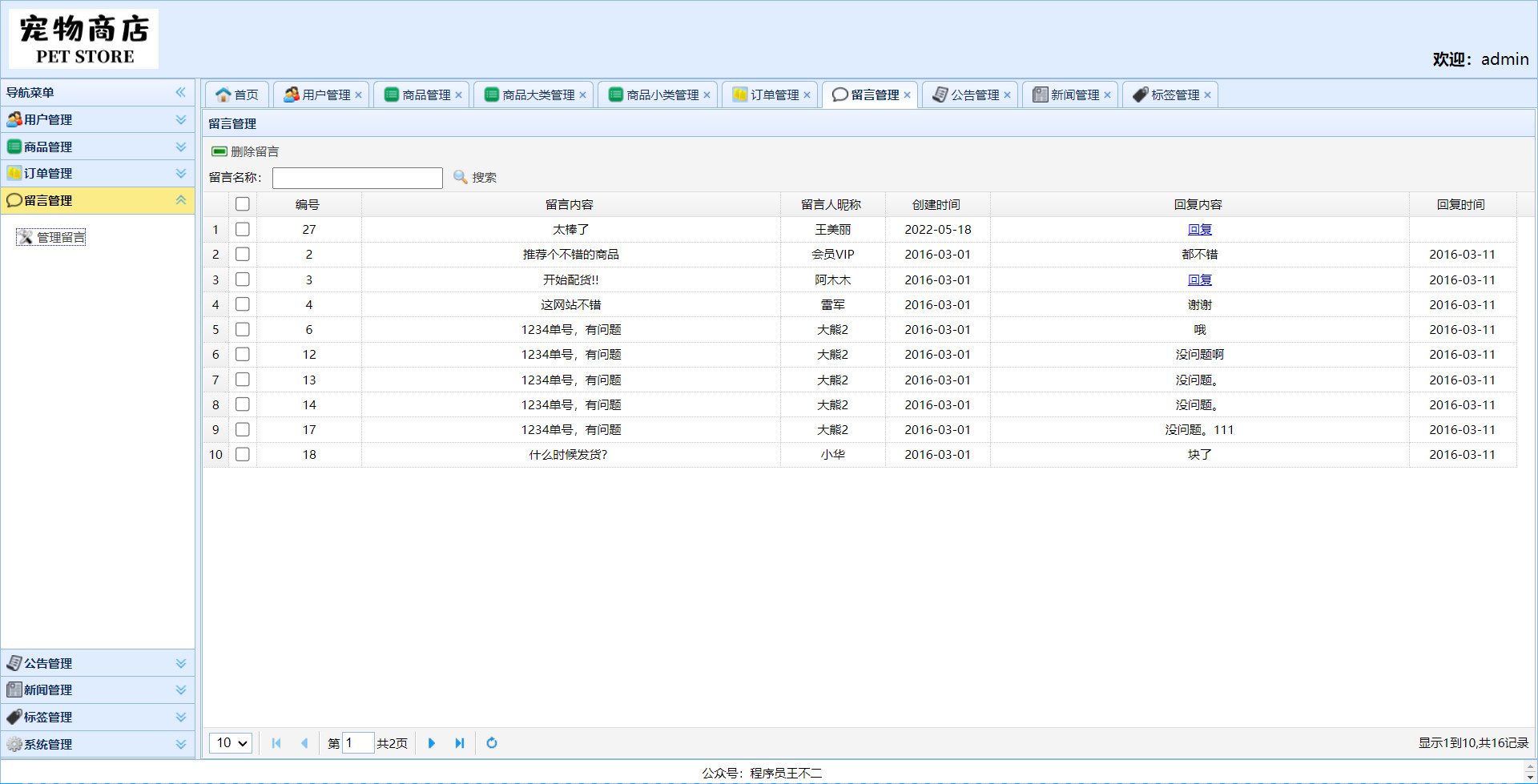
Task: Open the page size dropdown showing 10
Action: click(231, 743)
